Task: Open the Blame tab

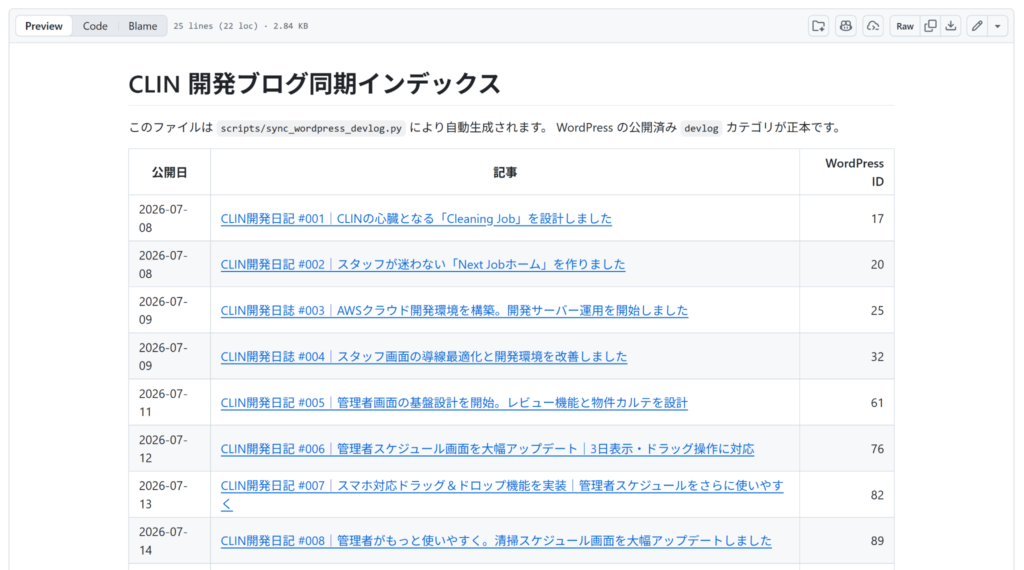Action: [x=142, y=26]
